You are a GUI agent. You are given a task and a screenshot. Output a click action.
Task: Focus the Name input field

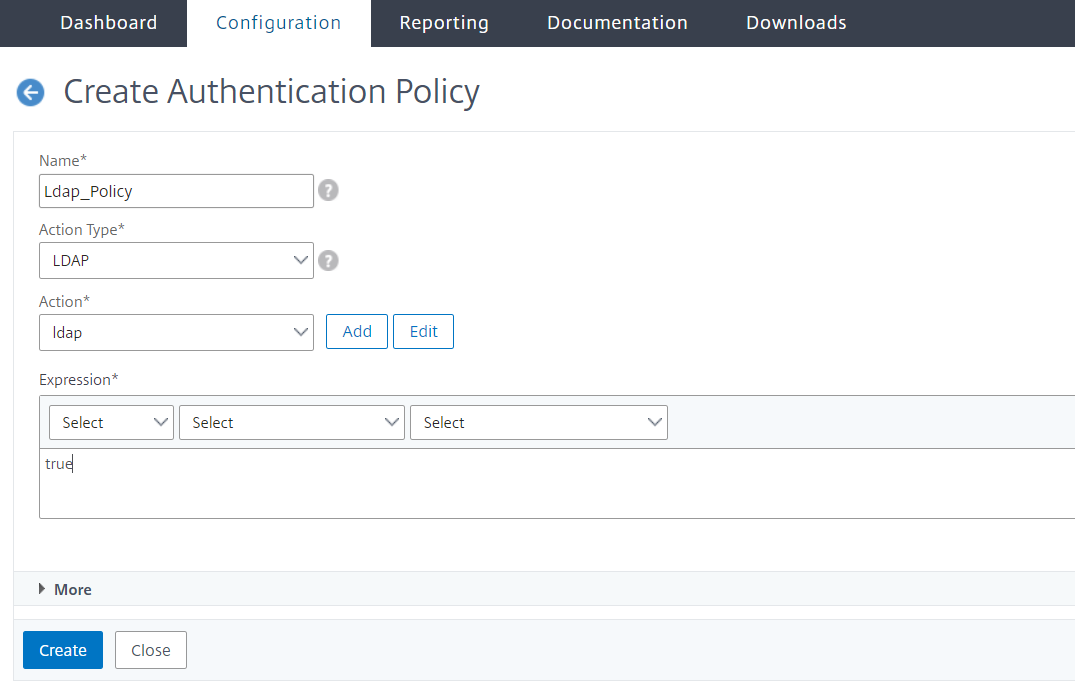176,191
